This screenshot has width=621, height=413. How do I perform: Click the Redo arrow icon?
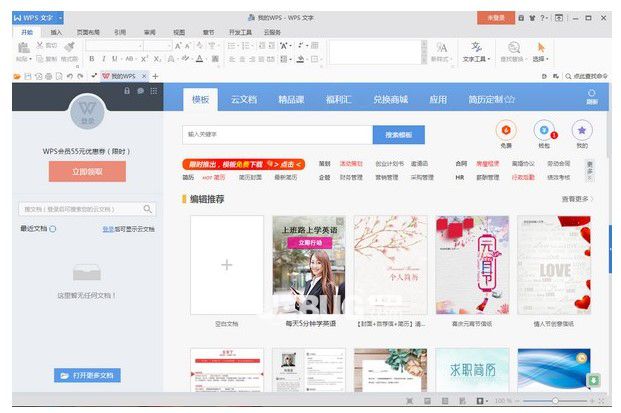[x=80, y=76]
